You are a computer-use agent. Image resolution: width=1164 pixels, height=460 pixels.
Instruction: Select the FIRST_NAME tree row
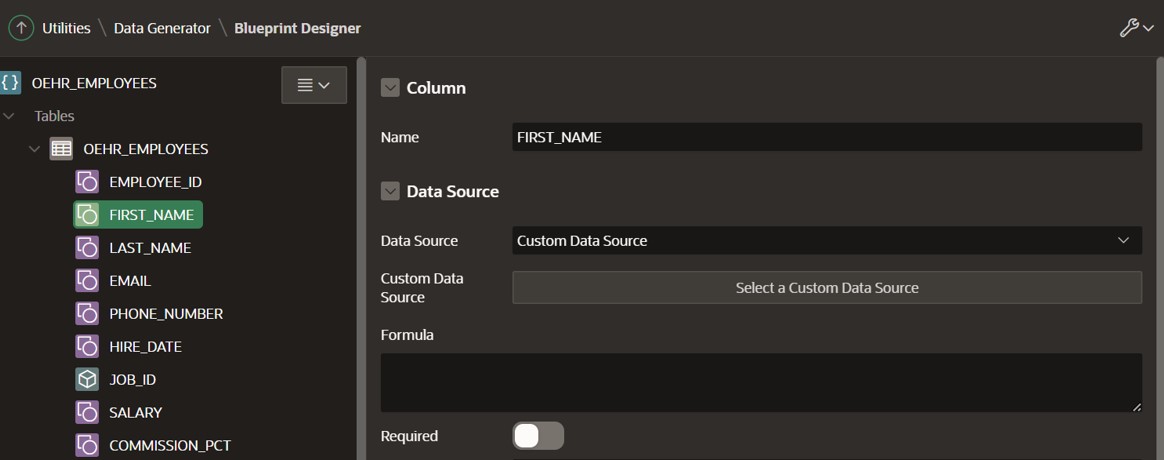pyautogui.click(x=138, y=214)
